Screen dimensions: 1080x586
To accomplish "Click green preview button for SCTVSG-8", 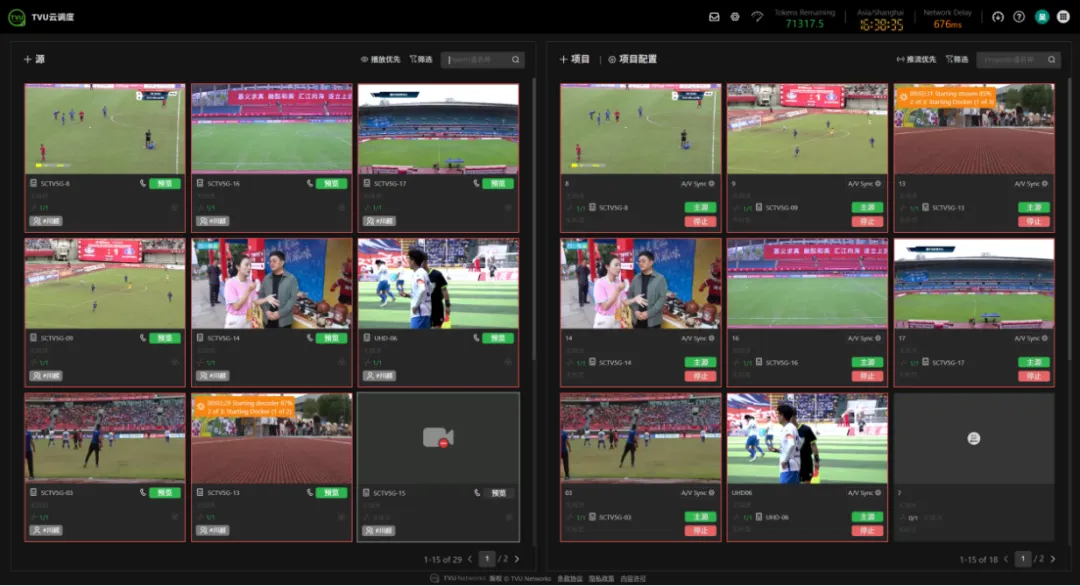I will pos(165,184).
